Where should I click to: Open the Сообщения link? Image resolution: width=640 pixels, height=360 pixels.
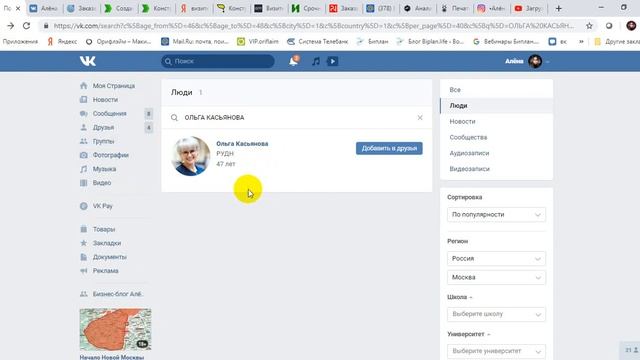click(x=109, y=113)
